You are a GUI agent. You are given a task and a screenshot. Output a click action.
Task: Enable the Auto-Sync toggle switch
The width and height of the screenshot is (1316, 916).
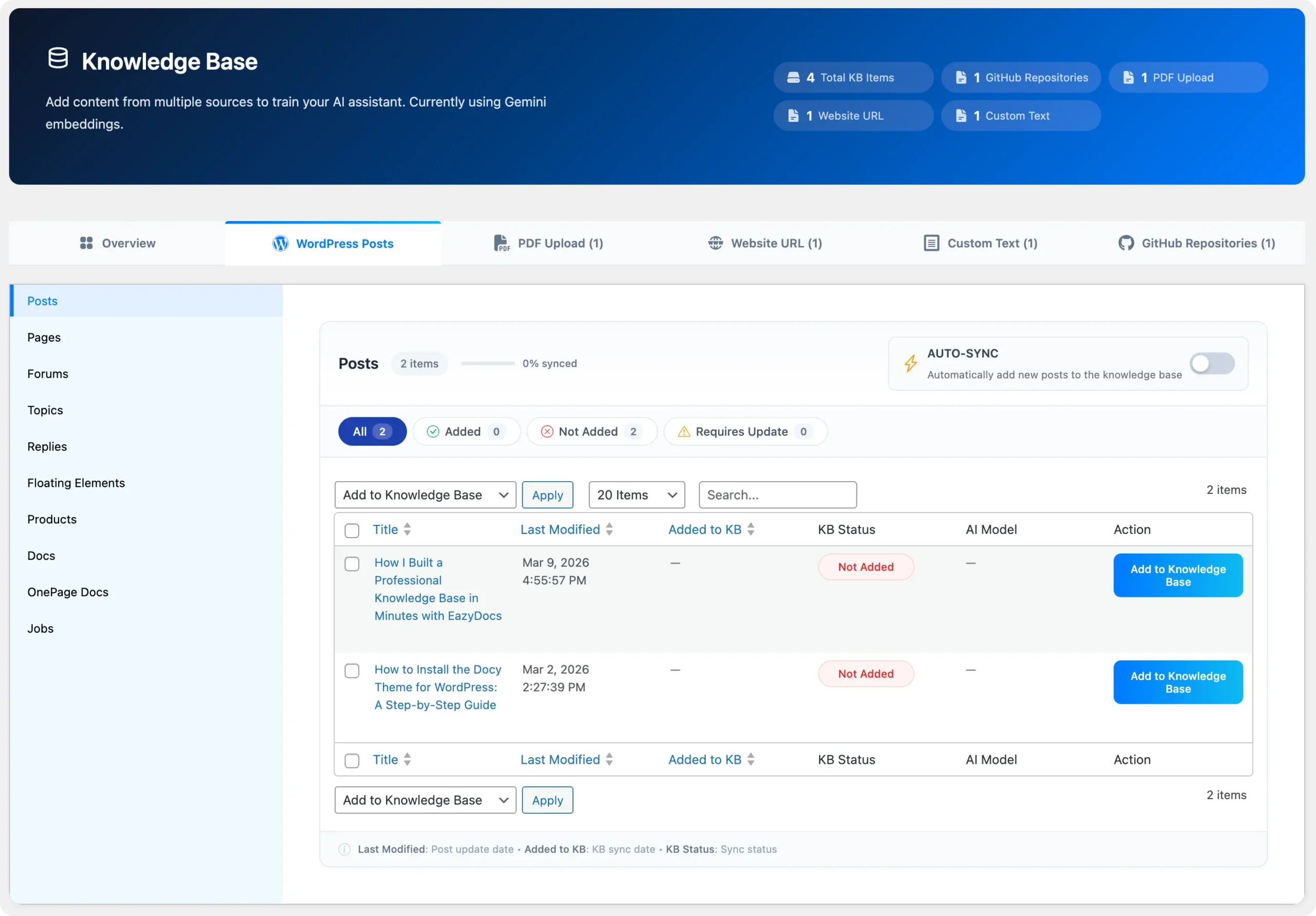[x=1212, y=363]
